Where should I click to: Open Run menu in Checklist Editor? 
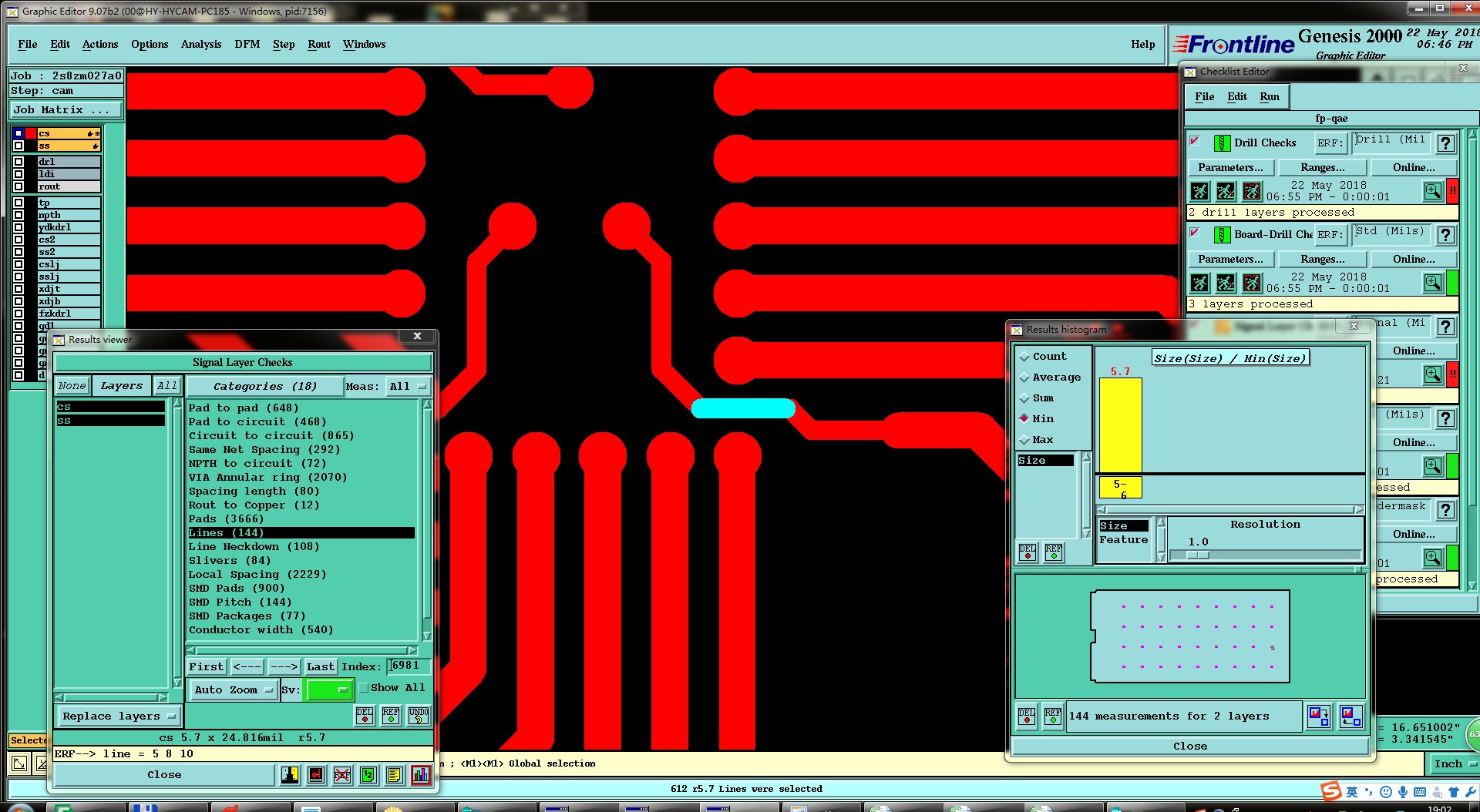pos(1269,96)
